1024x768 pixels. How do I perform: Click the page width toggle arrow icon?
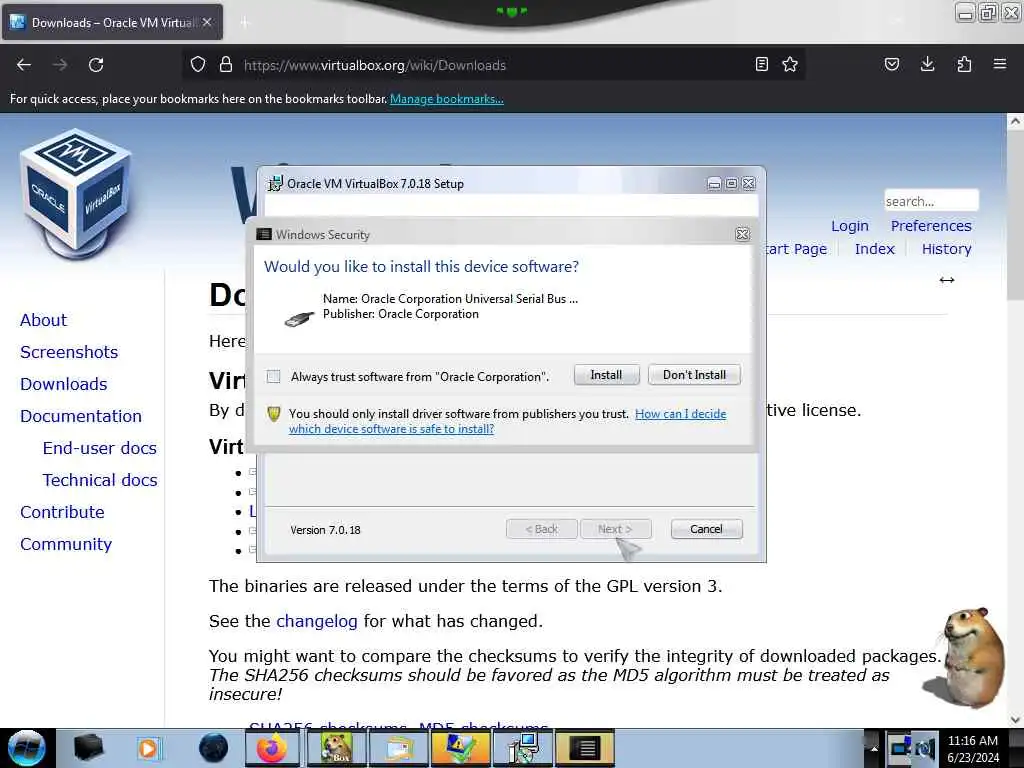coord(947,280)
